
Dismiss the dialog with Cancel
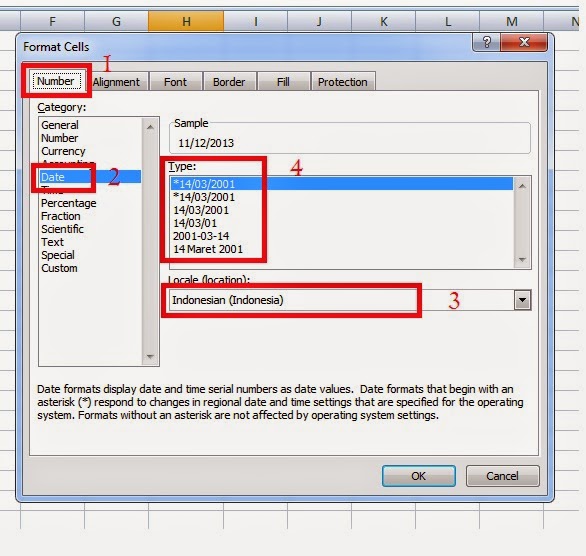tap(502, 476)
